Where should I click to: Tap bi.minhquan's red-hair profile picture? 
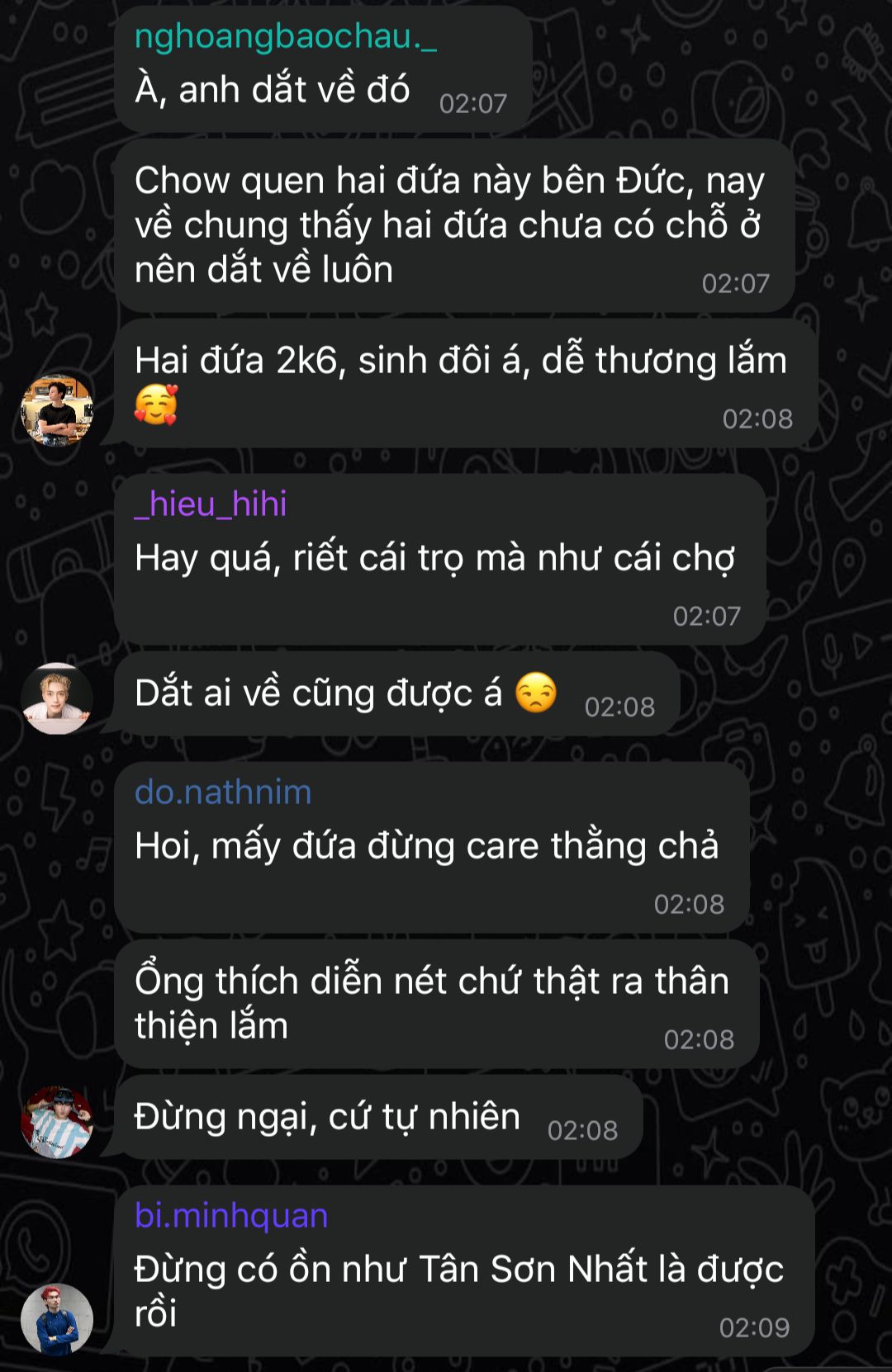point(57,1319)
